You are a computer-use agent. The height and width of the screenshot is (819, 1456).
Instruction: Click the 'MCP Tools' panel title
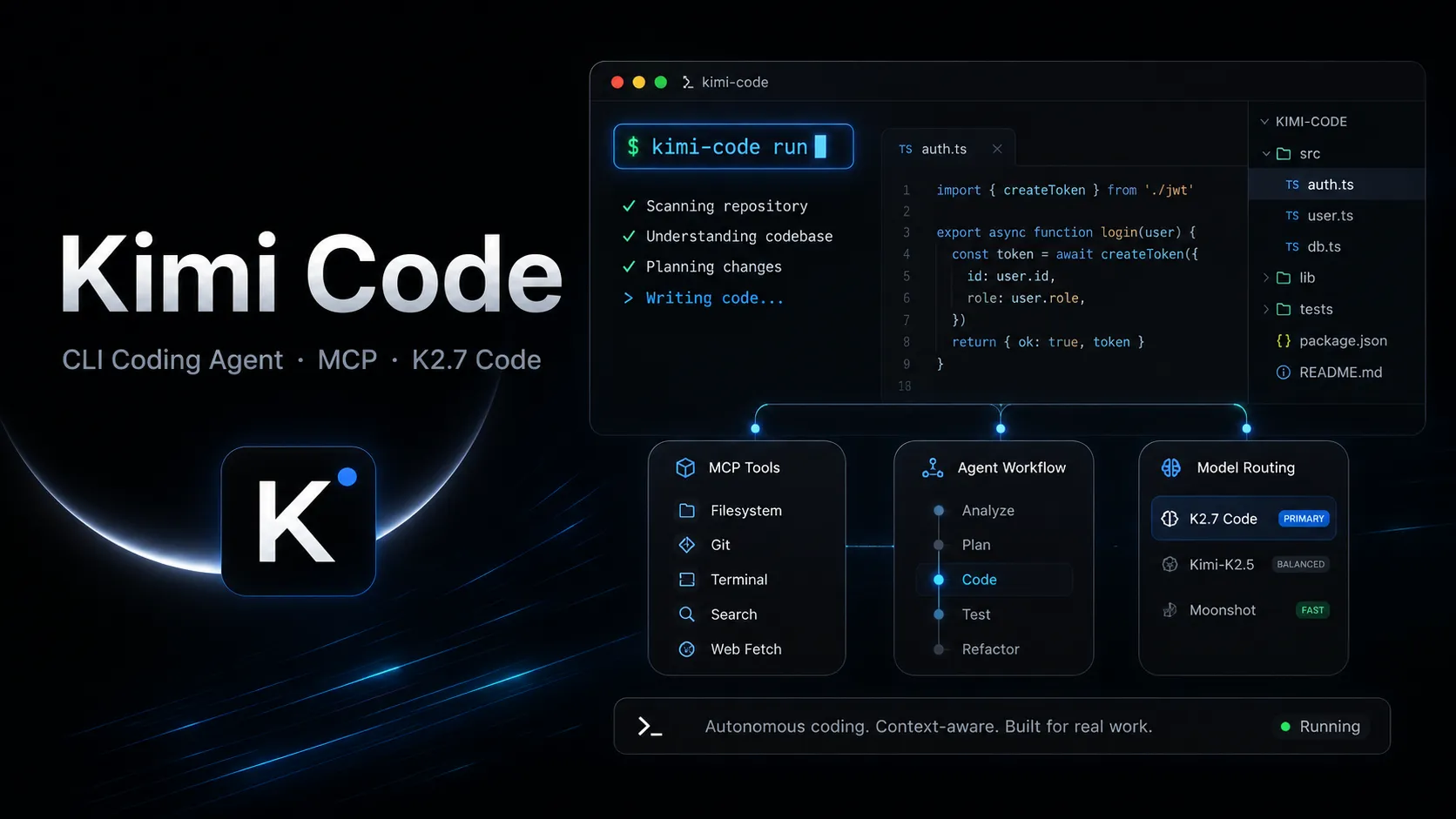pos(745,467)
